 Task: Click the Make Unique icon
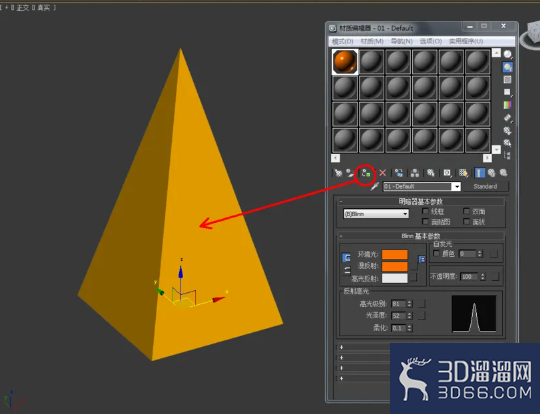pos(415,173)
